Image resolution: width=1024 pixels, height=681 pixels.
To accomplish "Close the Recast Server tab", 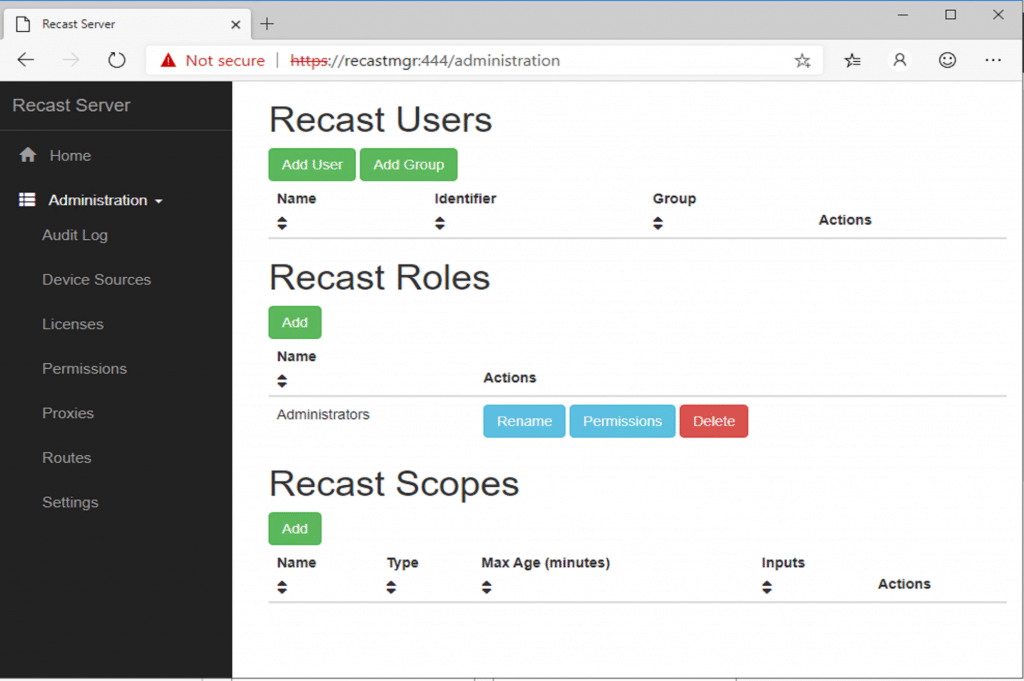I will [236, 25].
